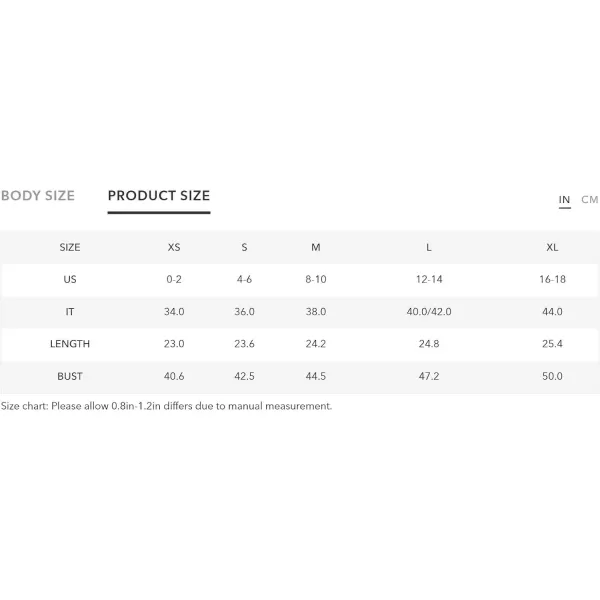Click the size chart measurement note
This screenshot has width=600, height=600.
[x=166, y=406]
